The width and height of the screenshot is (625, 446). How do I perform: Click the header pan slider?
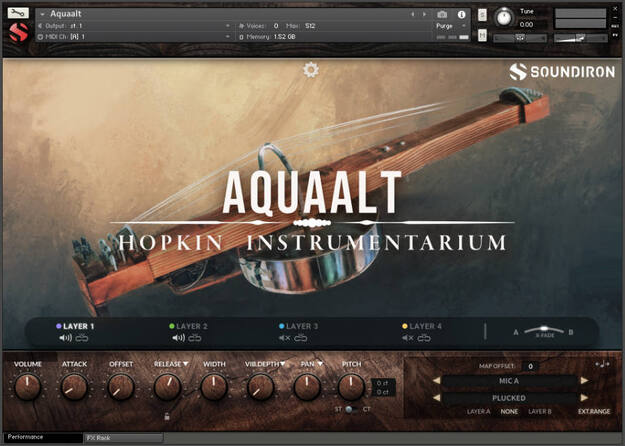[520, 38]
